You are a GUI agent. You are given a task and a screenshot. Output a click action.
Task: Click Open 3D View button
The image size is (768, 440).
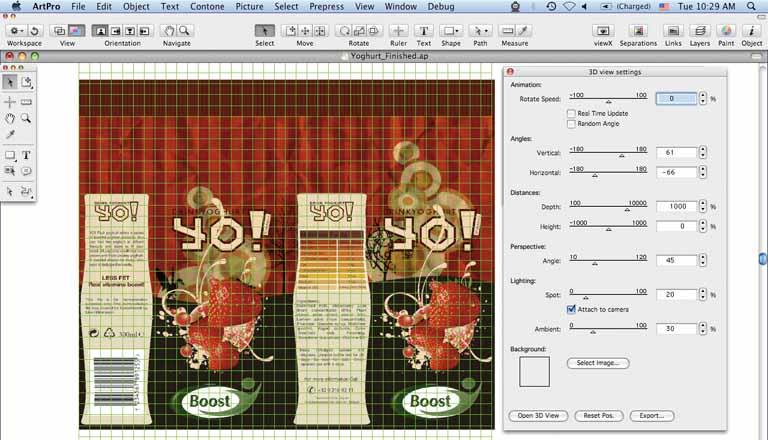click(x=538, y=416)
